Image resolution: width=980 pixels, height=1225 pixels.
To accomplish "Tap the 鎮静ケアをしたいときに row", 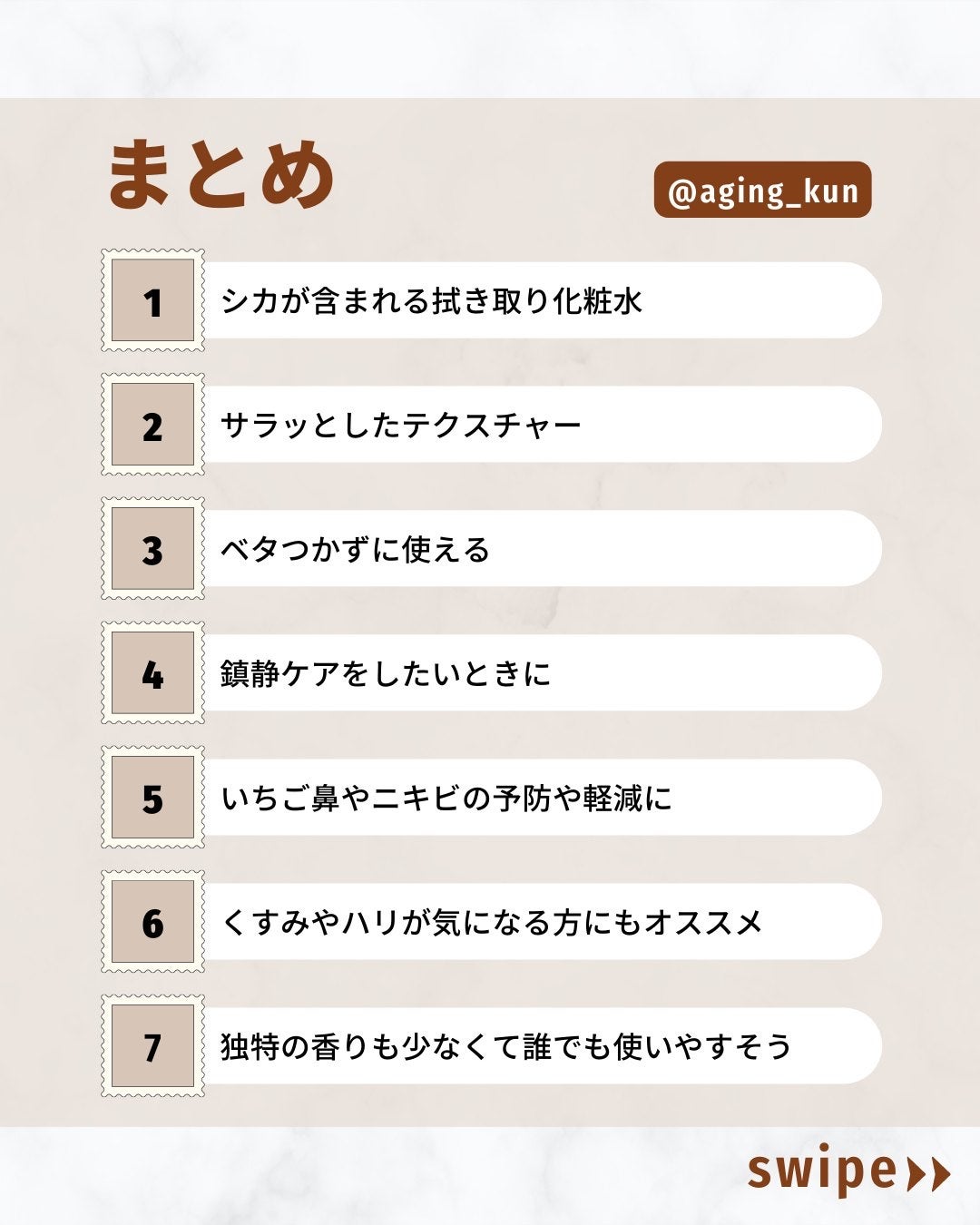I will click(x=540, y=673).
